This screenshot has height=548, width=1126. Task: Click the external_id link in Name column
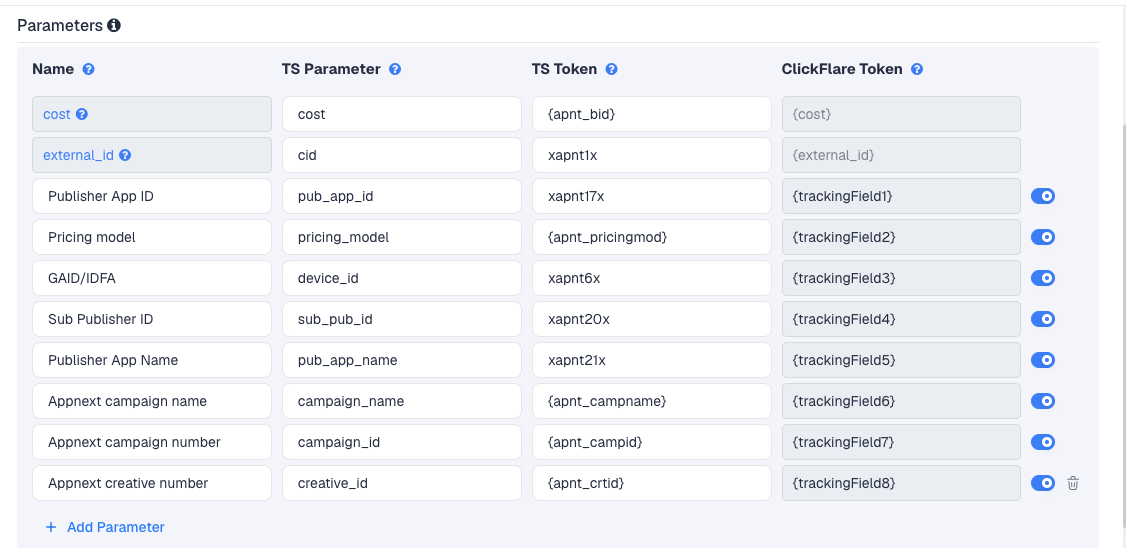coord(78,155)
